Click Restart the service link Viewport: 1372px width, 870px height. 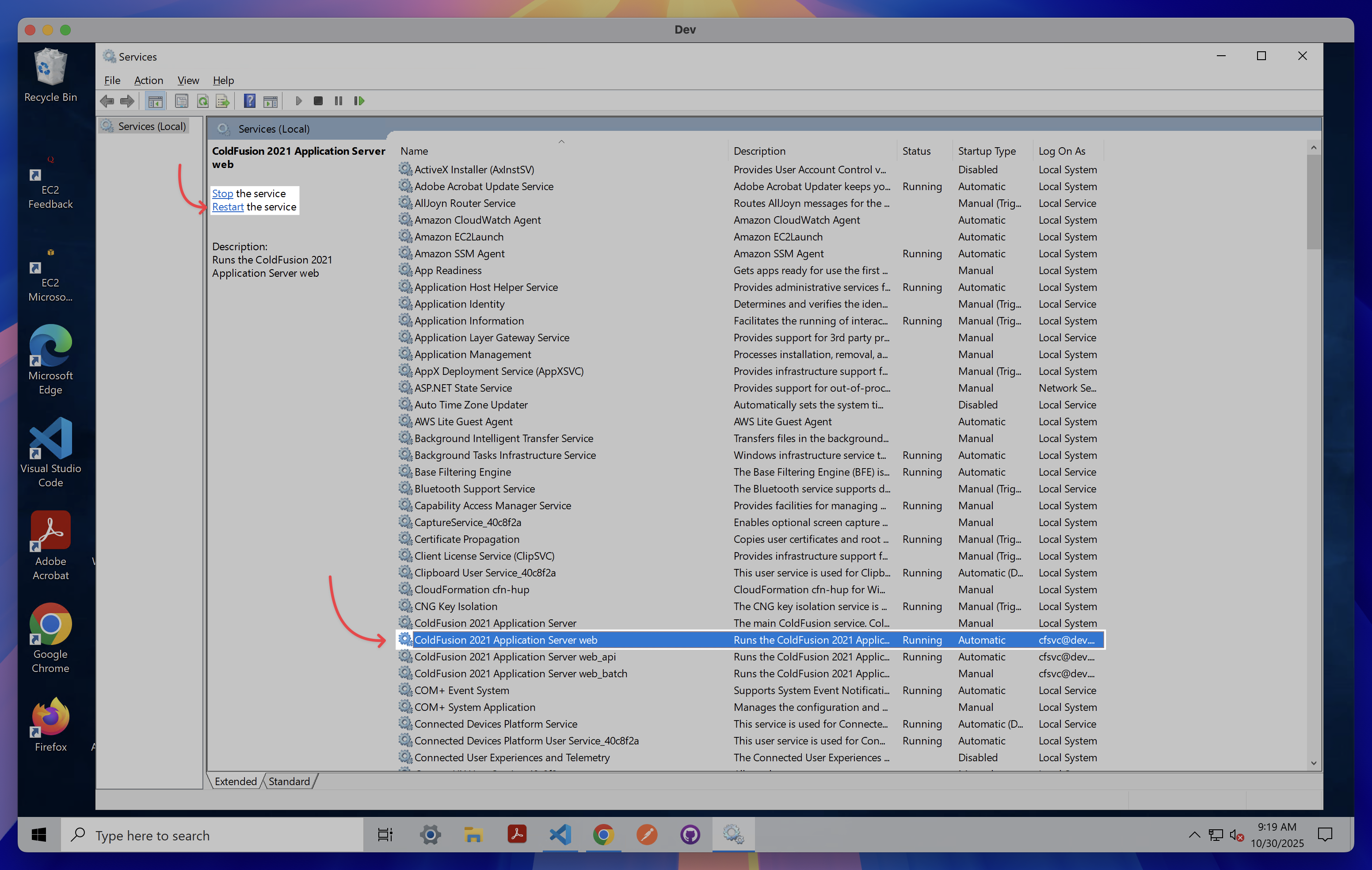(227, 207)
